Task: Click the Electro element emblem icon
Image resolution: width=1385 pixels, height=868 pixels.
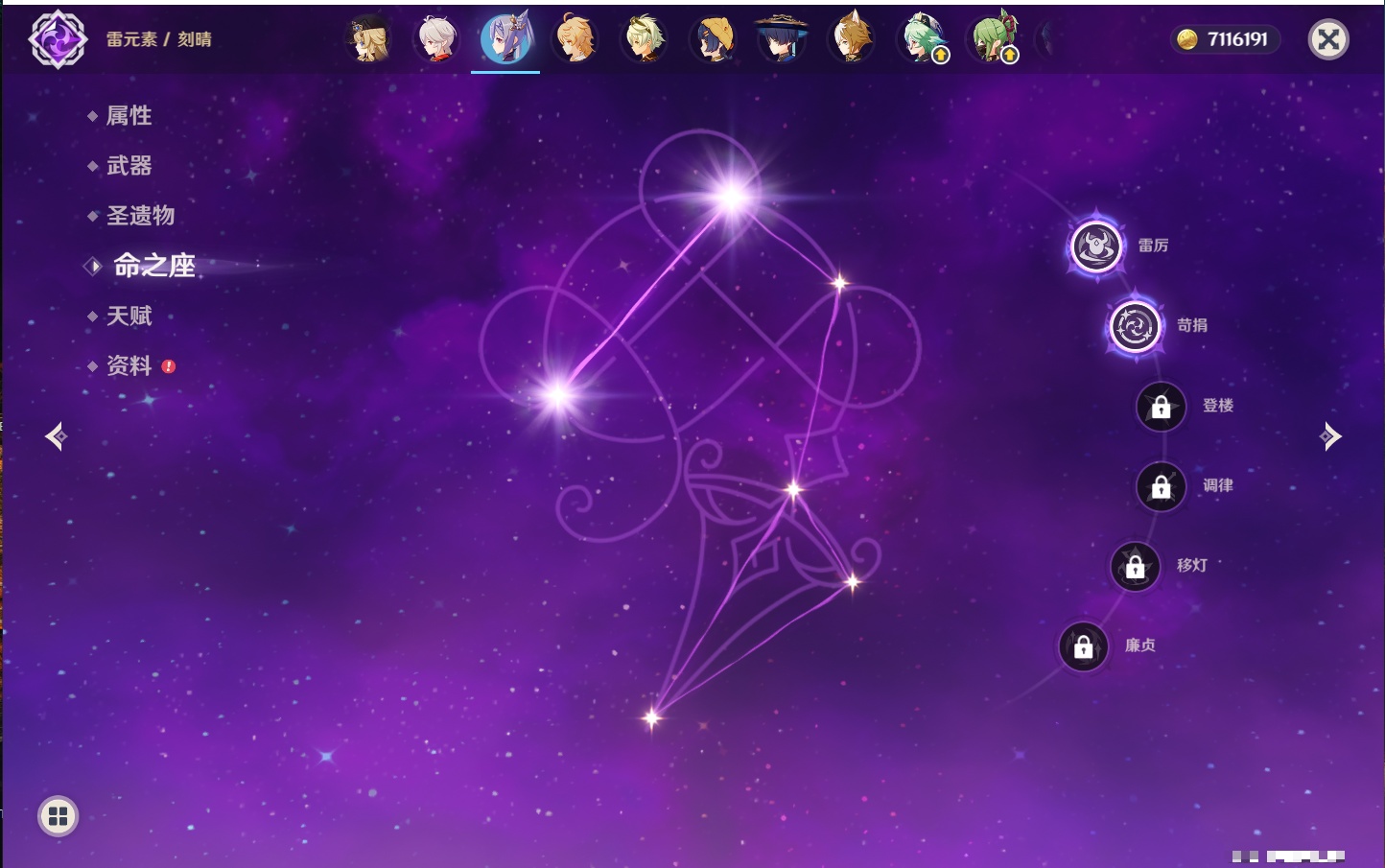Action: point(58,39)
